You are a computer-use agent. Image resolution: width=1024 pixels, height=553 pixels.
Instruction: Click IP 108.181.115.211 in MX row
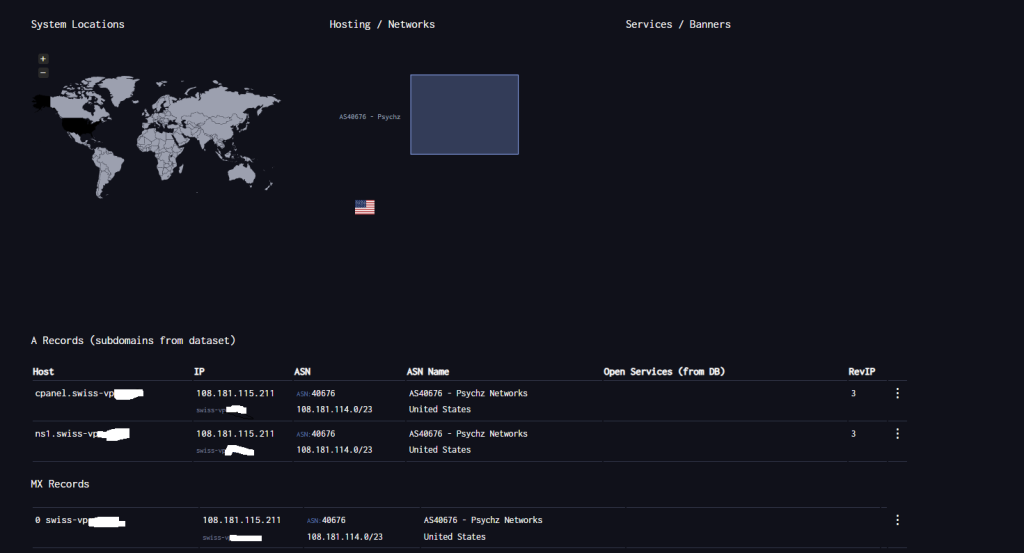[x=241, y=520]
